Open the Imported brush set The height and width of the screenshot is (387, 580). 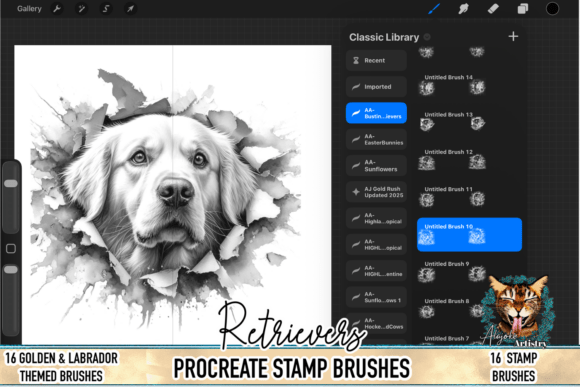[376, 87]
